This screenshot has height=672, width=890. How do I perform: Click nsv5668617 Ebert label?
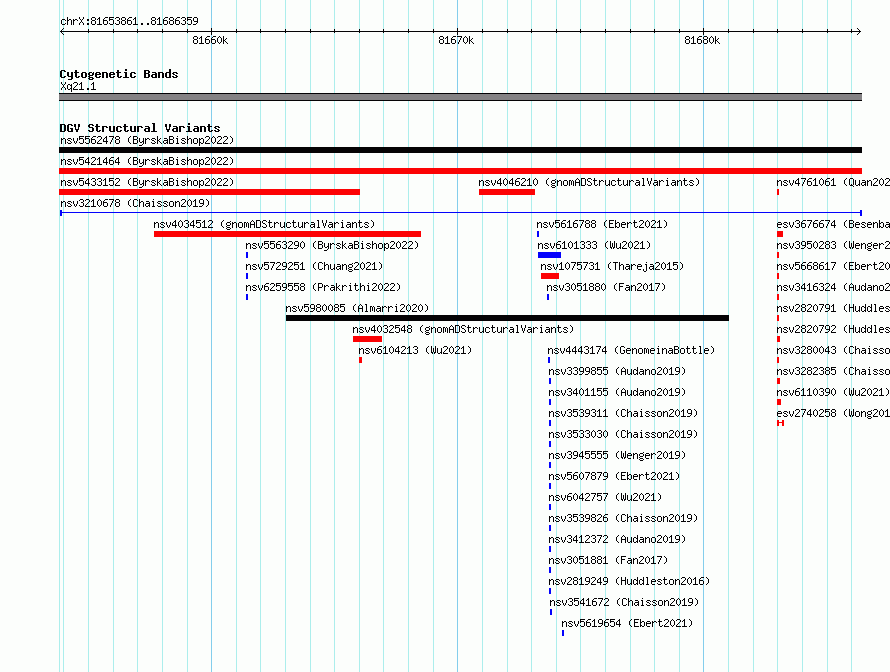(833, 266)
